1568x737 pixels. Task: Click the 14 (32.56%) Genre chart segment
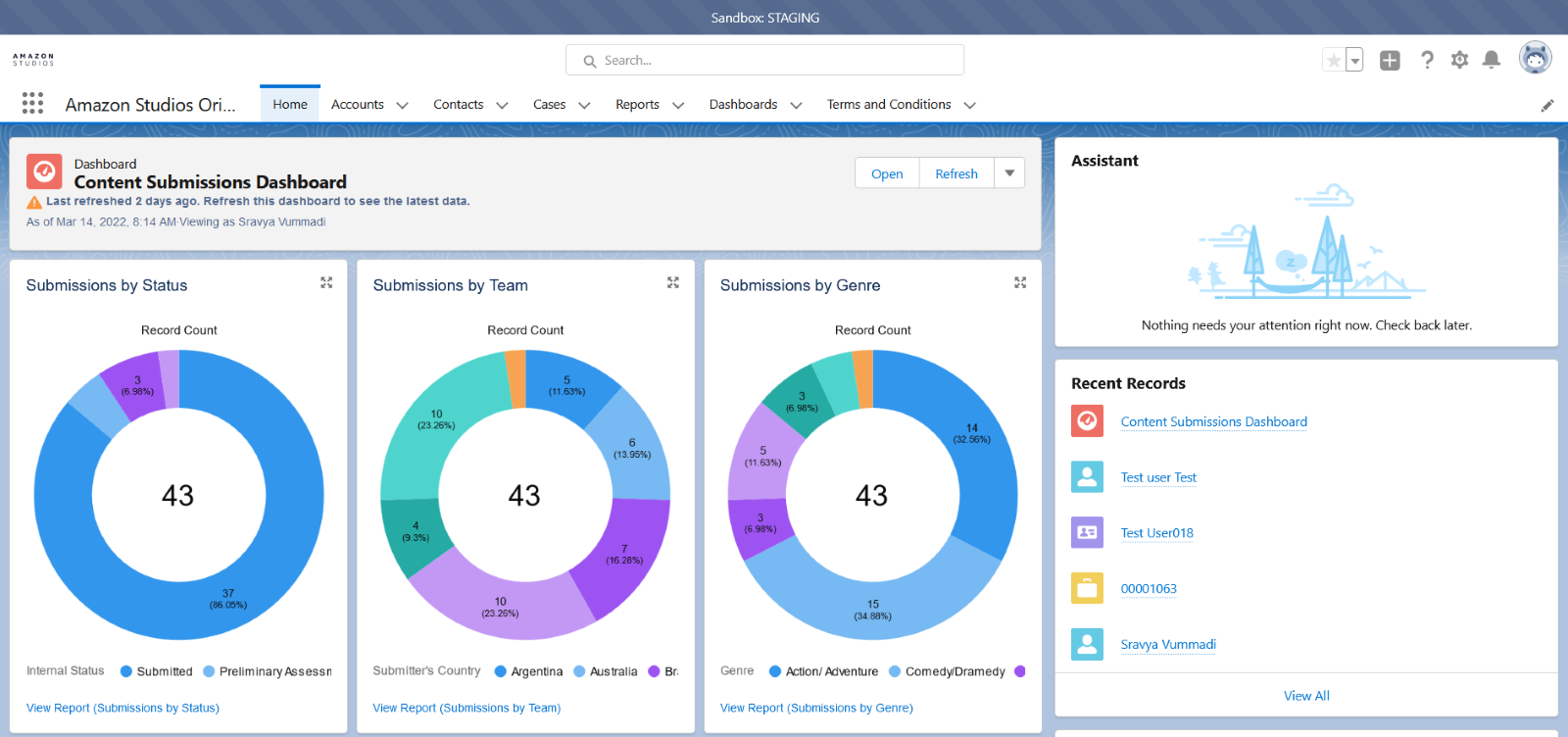pyautogui.click(x=972, y=433)
